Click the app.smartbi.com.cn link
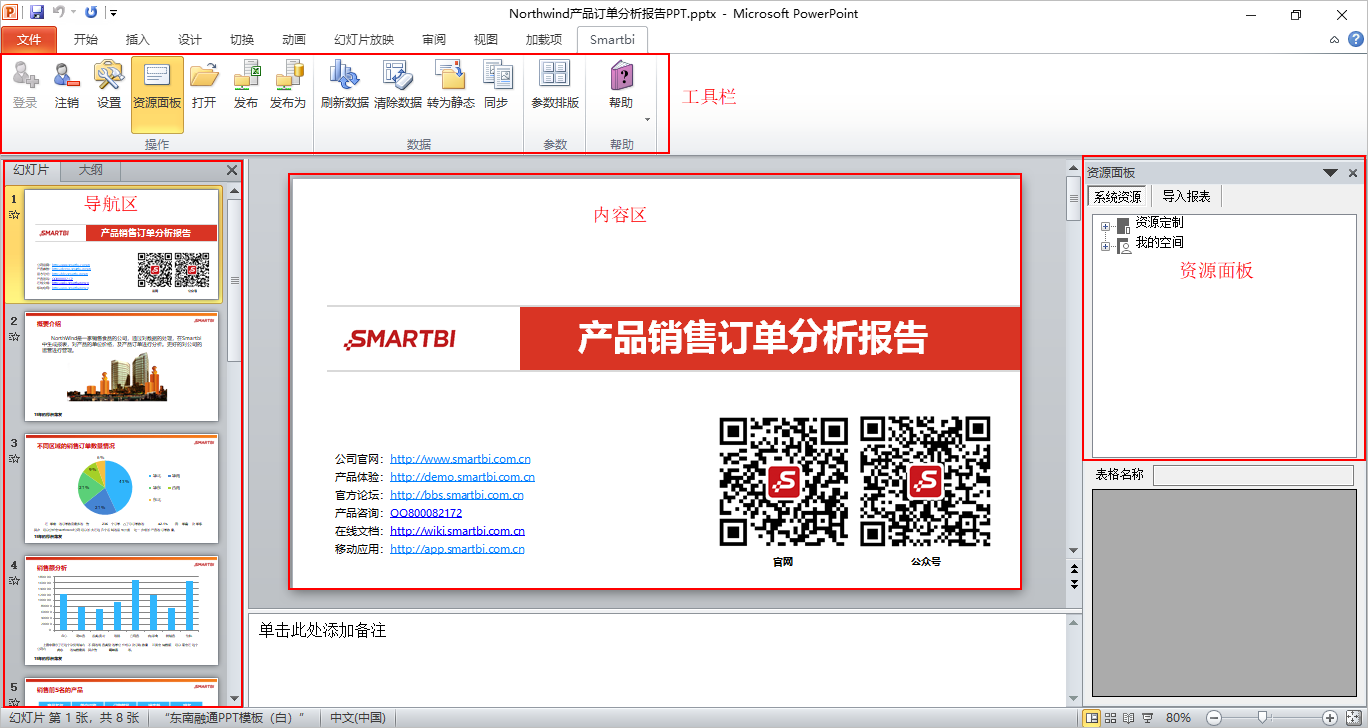The width and height of the screenshot is (1368, 728). [457, 549]
